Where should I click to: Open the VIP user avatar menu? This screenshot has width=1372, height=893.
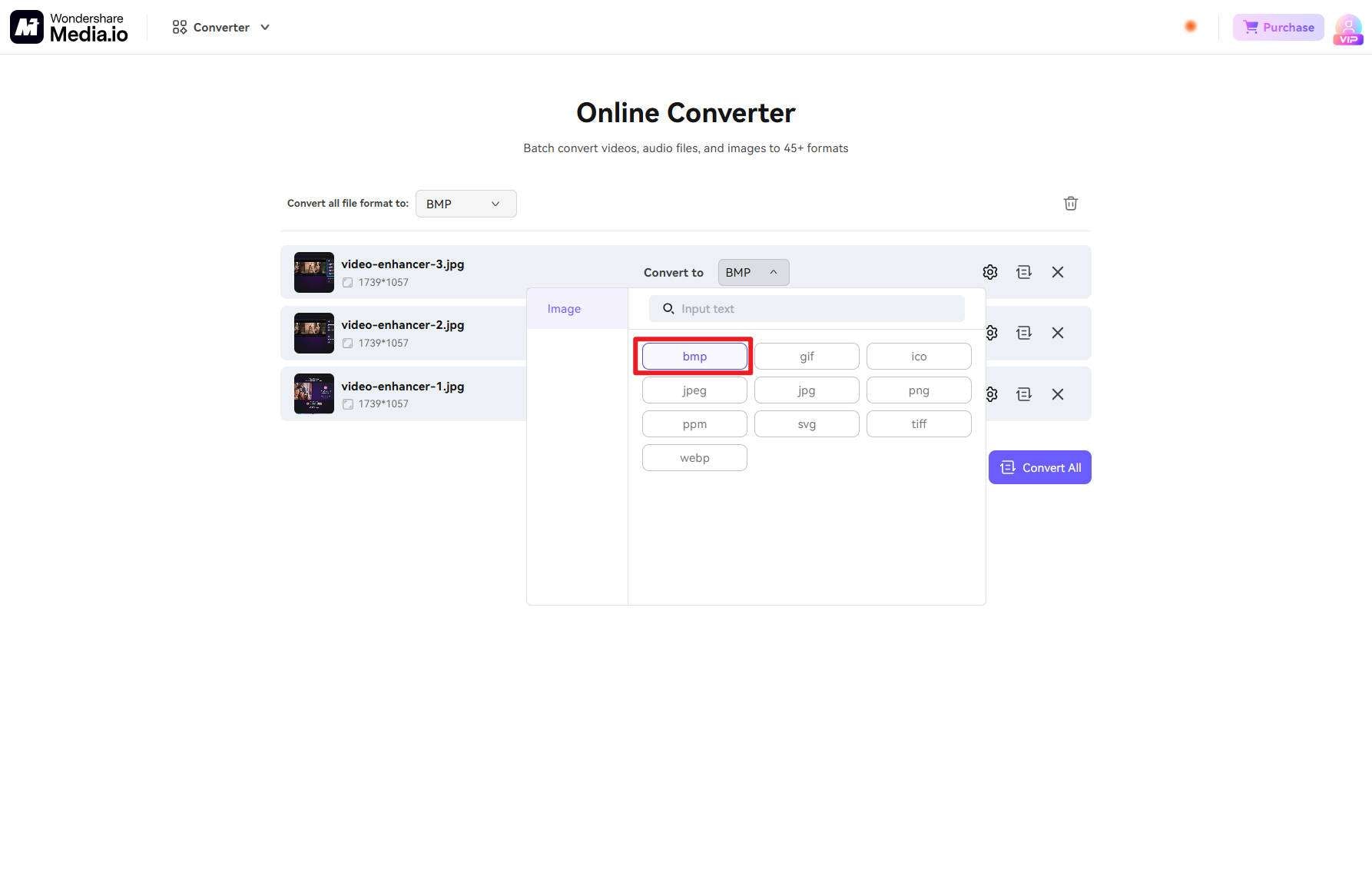pos(1348,29)
